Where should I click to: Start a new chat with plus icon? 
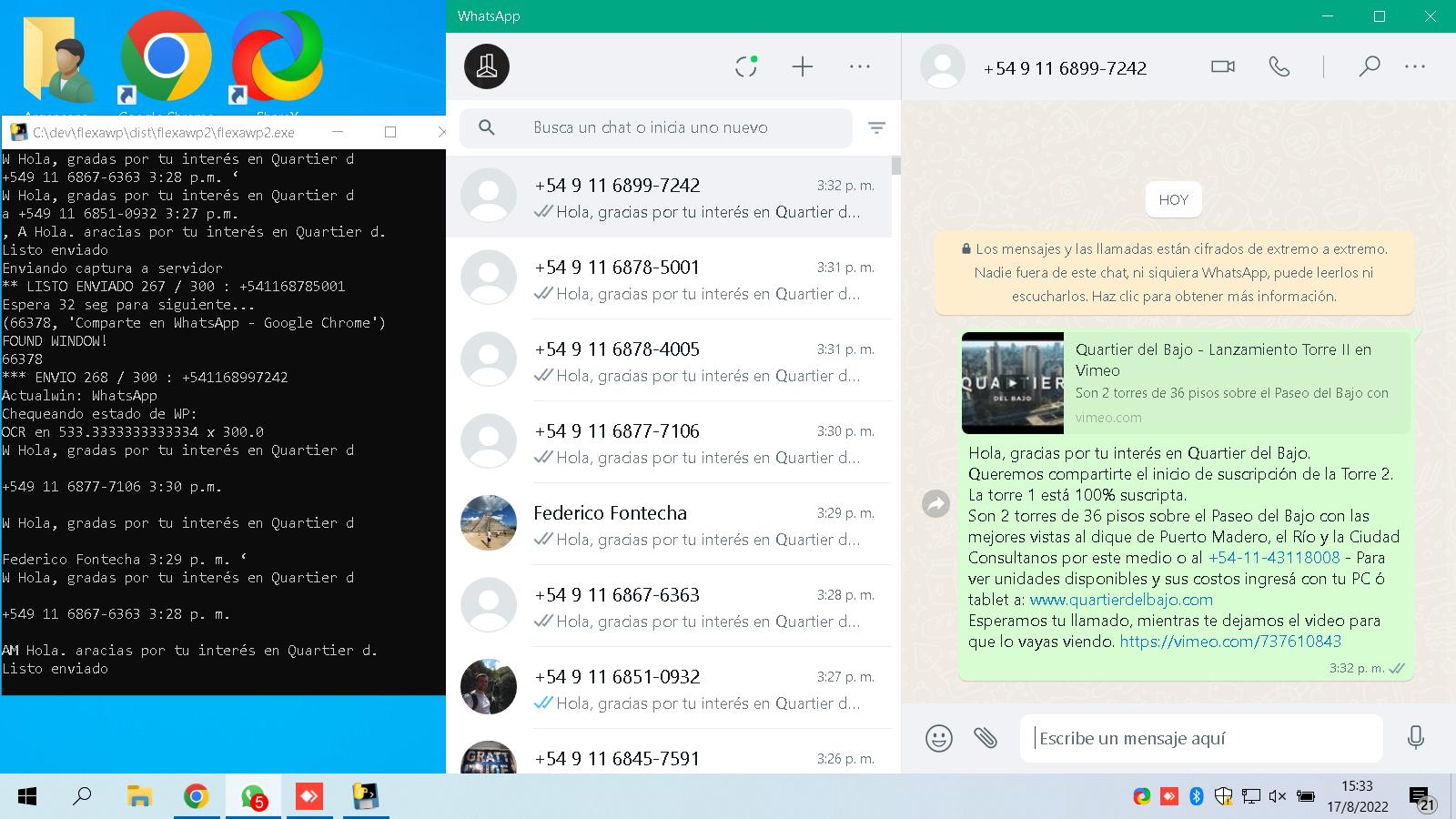point(803,66)
